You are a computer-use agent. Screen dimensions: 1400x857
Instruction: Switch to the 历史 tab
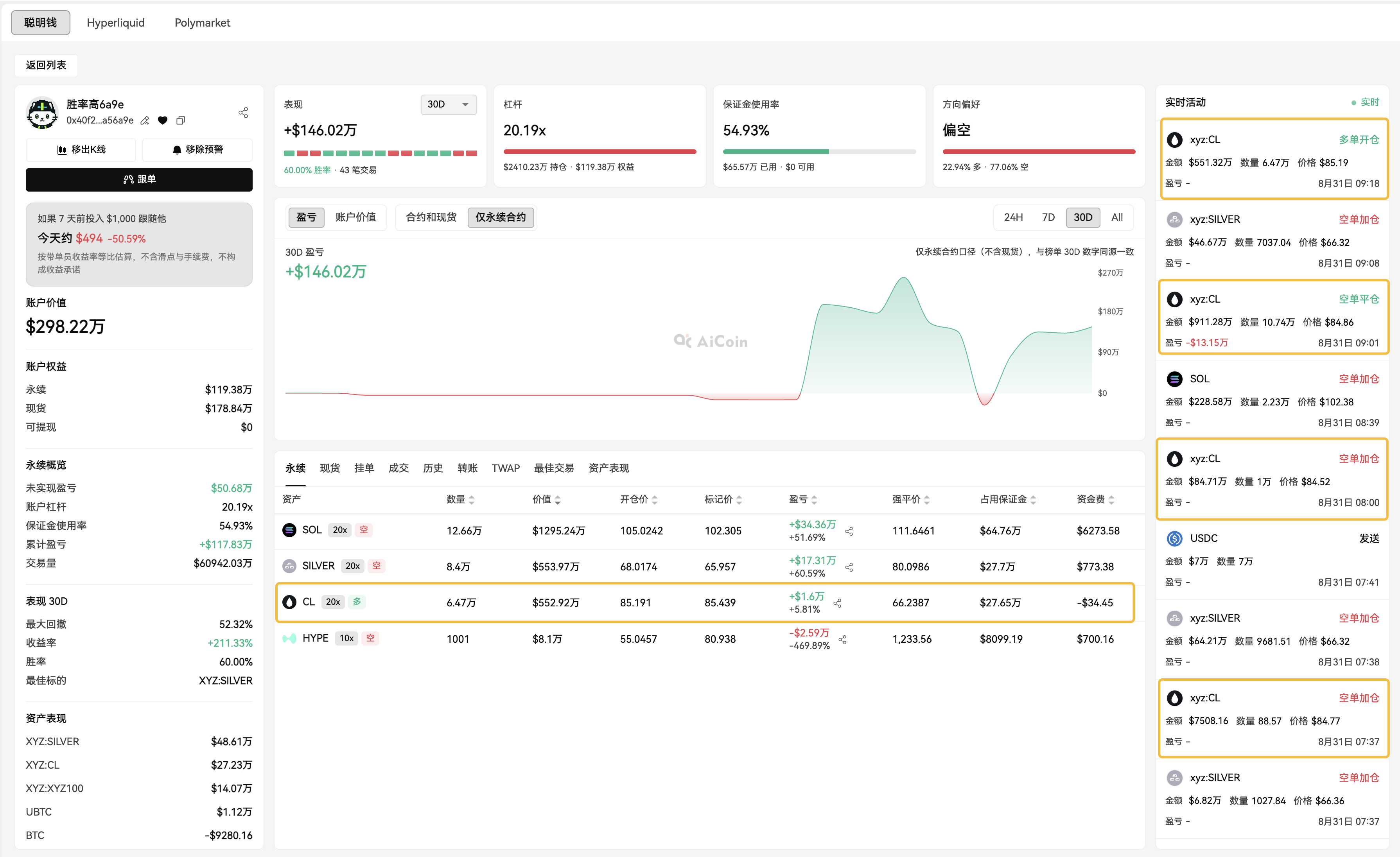[x=433, y=468]
